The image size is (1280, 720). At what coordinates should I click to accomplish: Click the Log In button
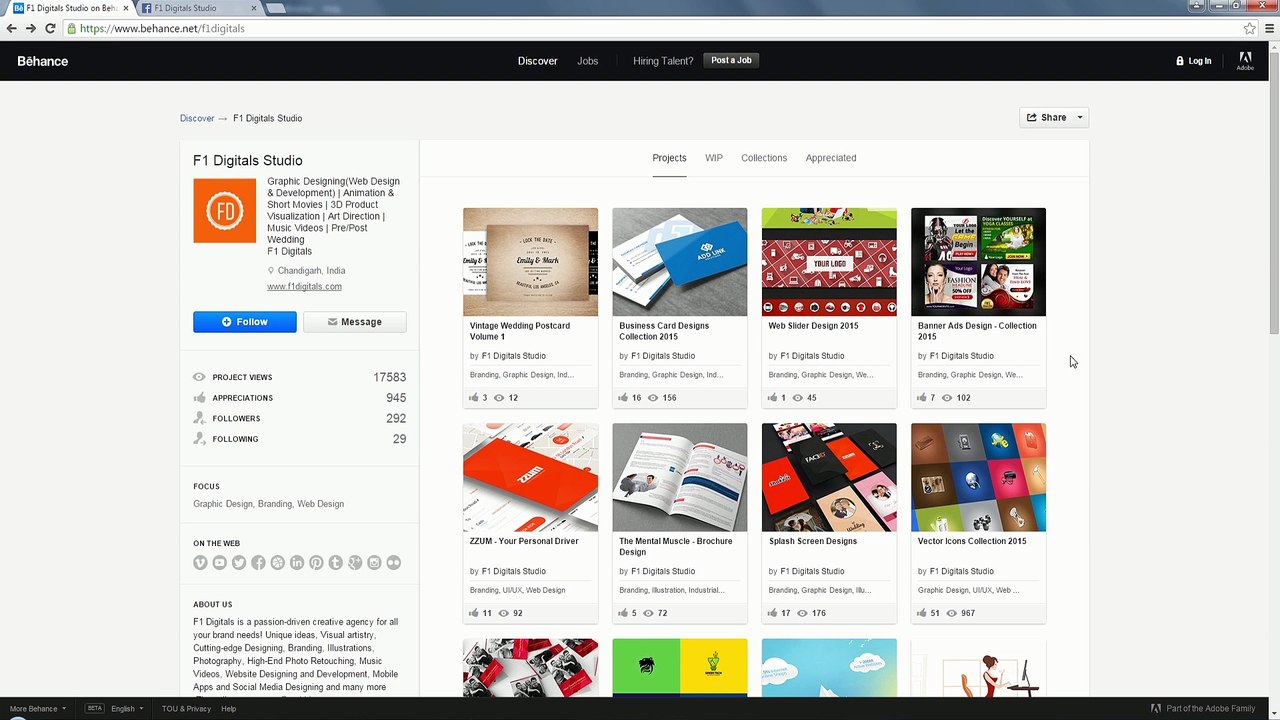coord(1194,61)
